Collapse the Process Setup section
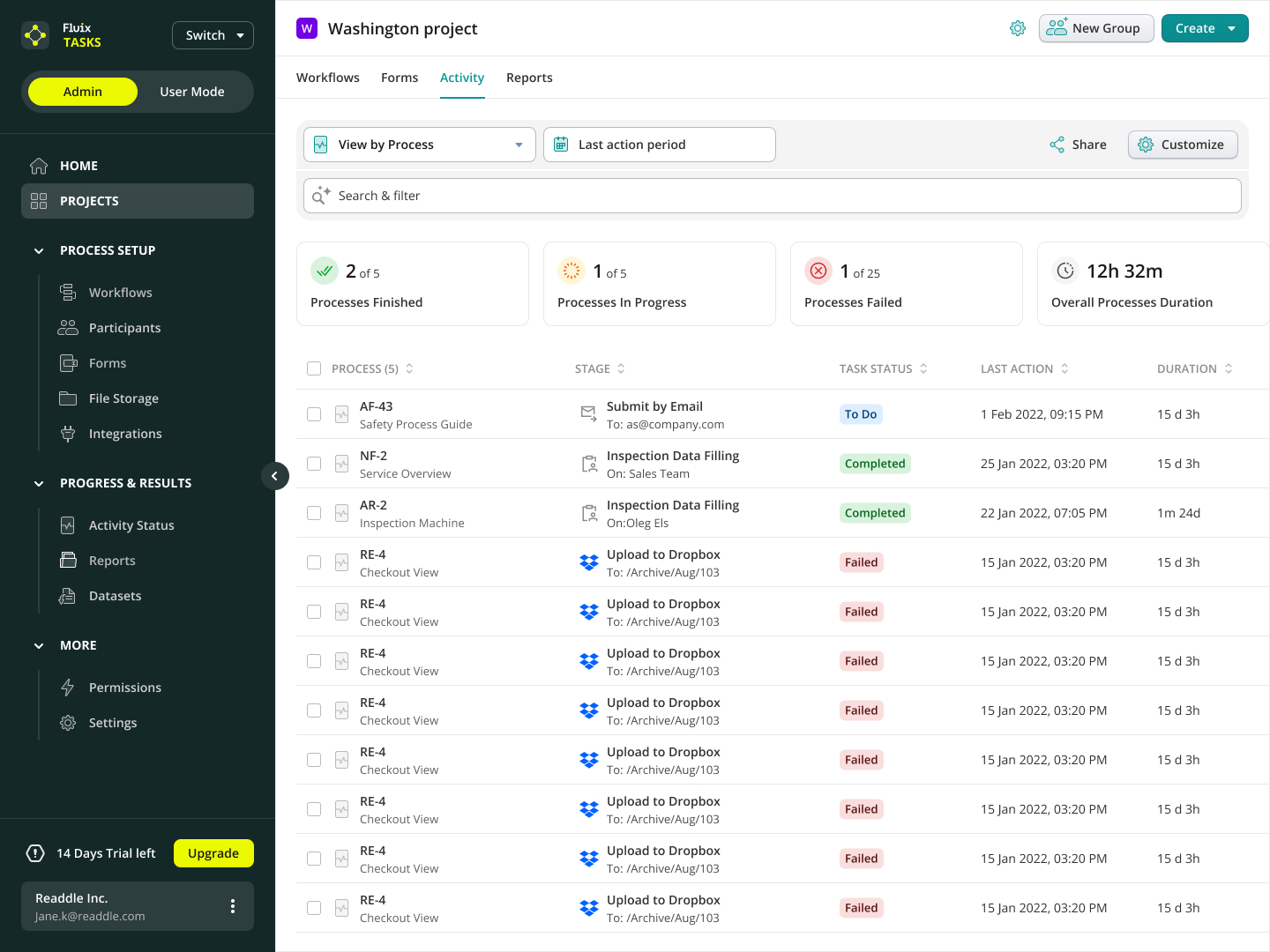Viewport: 1270px width, 952px height. click(39, 250)
